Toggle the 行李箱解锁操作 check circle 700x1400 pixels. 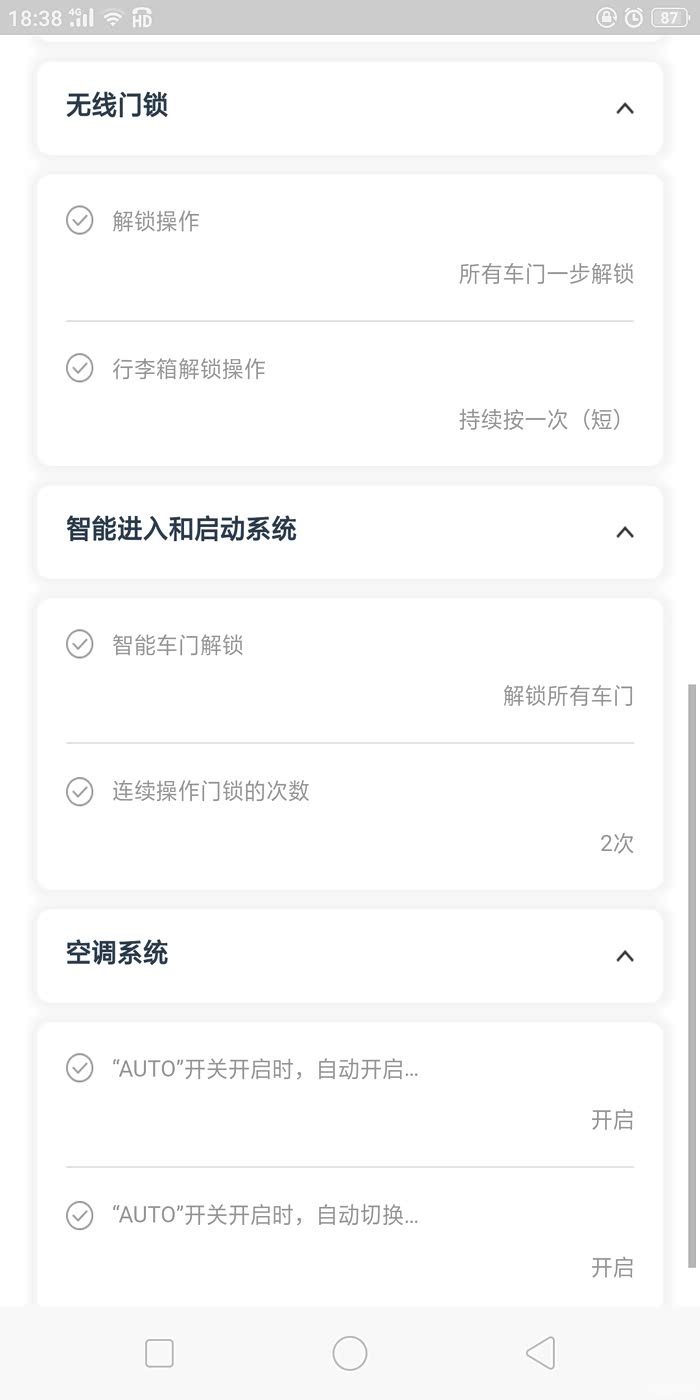pos(80,368)
